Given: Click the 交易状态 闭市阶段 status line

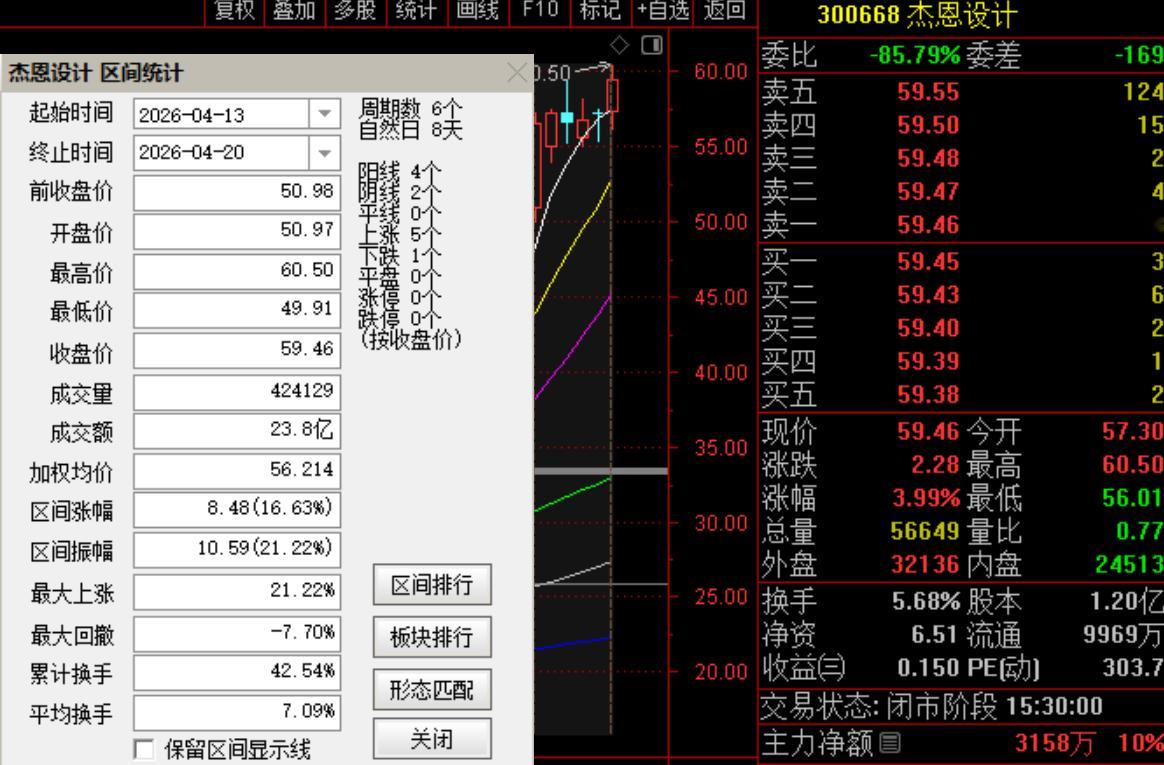Looking at the screenshot, I should 932,706.
